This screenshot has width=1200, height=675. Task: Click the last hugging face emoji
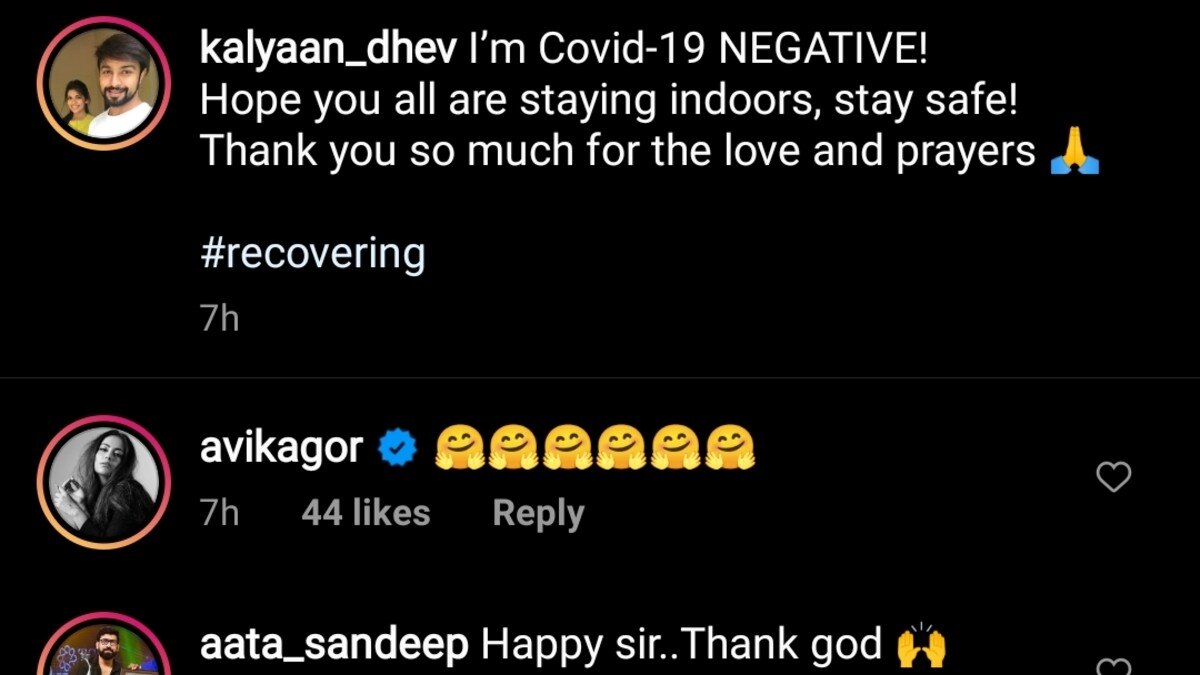tap(730, 448)
